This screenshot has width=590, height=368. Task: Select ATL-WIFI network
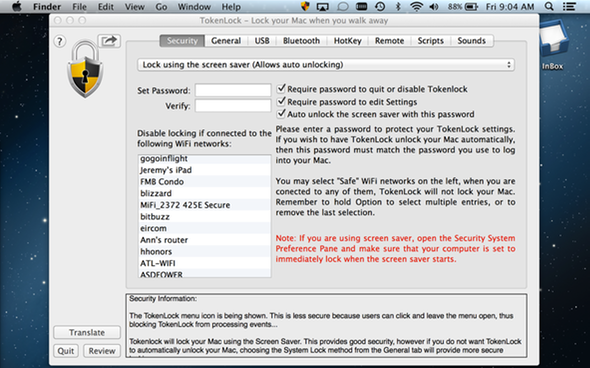click(204, 263)
